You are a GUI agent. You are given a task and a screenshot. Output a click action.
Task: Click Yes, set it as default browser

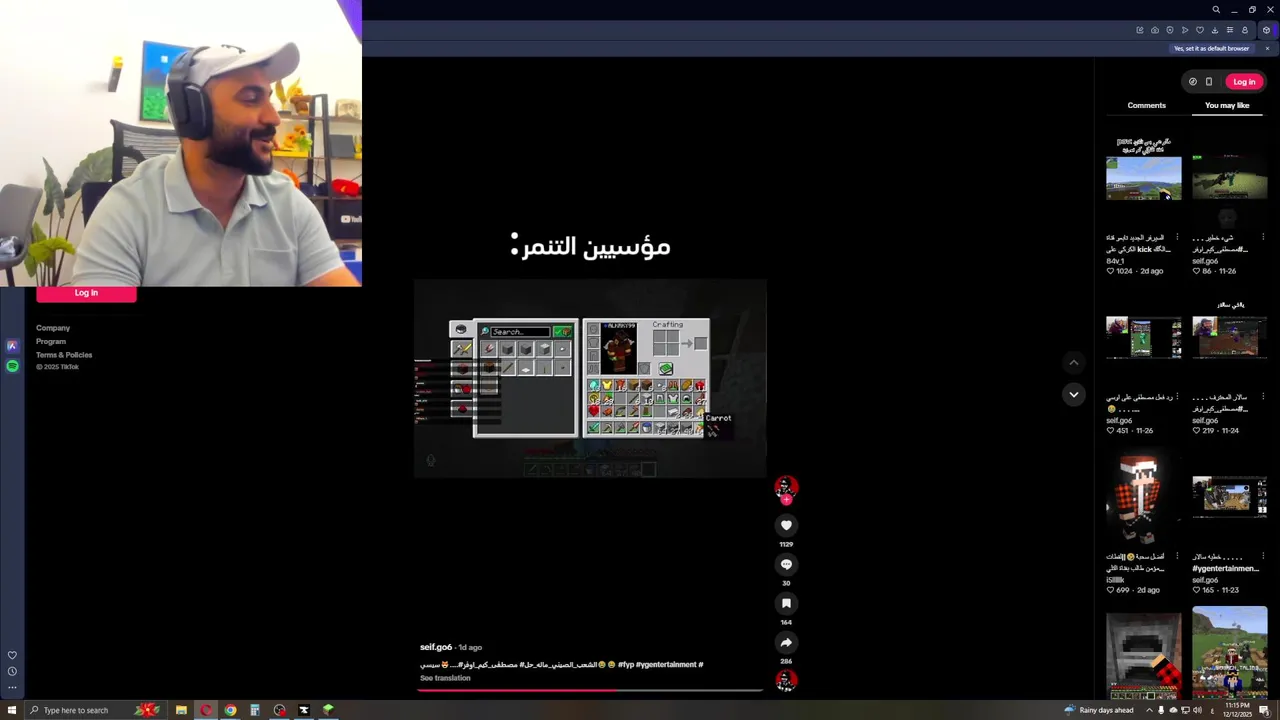(x=1211, y=48)
